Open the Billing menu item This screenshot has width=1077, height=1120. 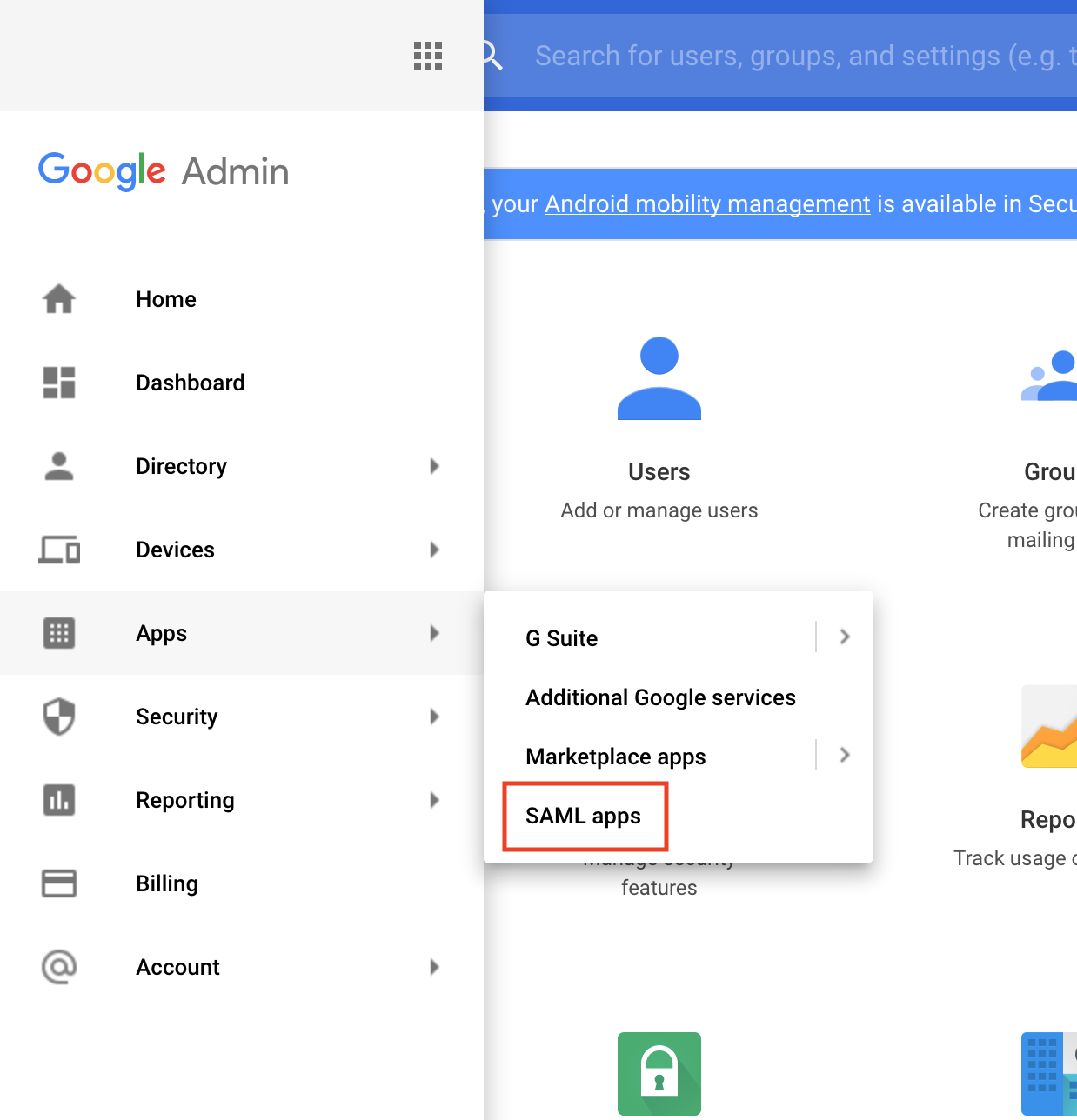click(242, 883)
